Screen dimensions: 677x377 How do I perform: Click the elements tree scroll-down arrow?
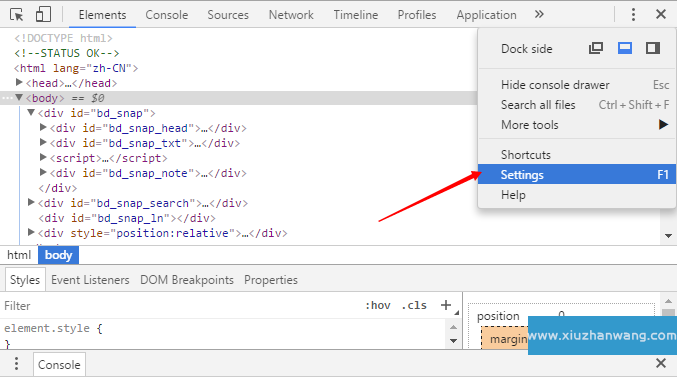coord(668,236)
